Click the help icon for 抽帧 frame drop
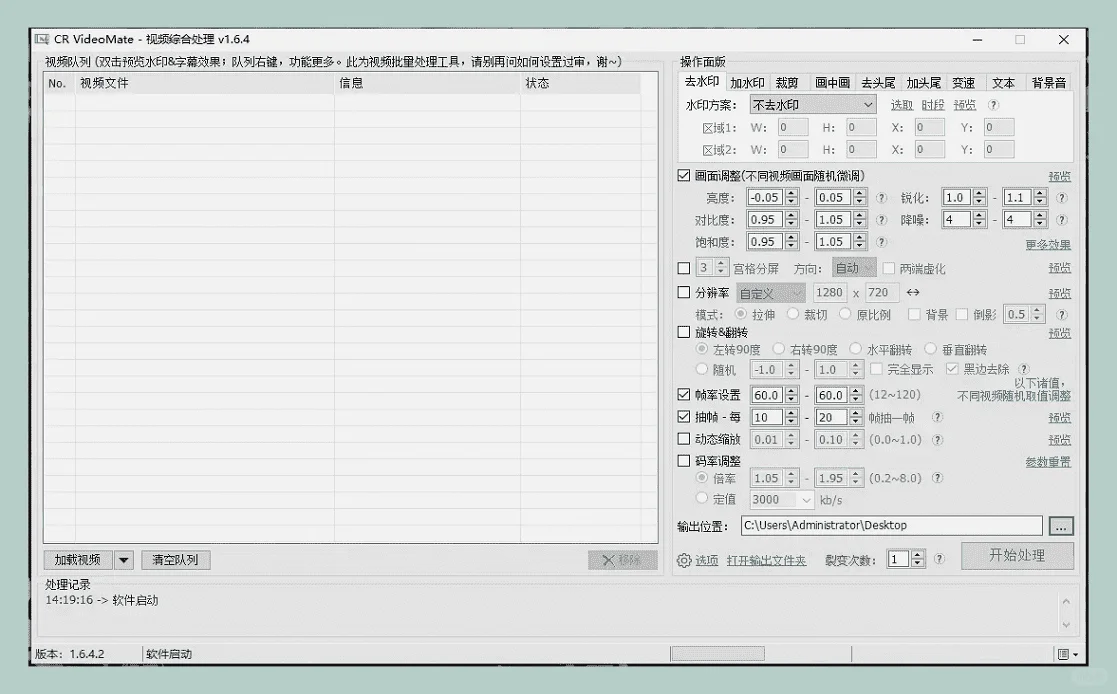 [937, 418]
